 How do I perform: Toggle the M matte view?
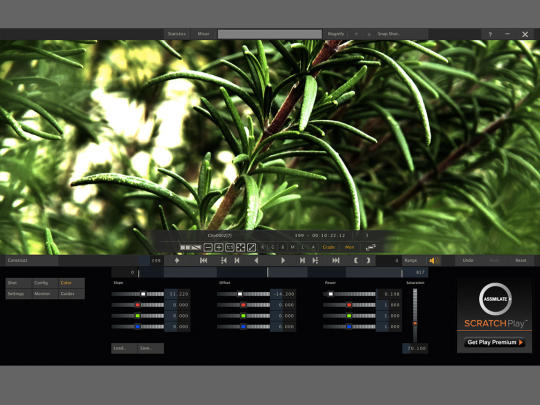tap(293, 247)
